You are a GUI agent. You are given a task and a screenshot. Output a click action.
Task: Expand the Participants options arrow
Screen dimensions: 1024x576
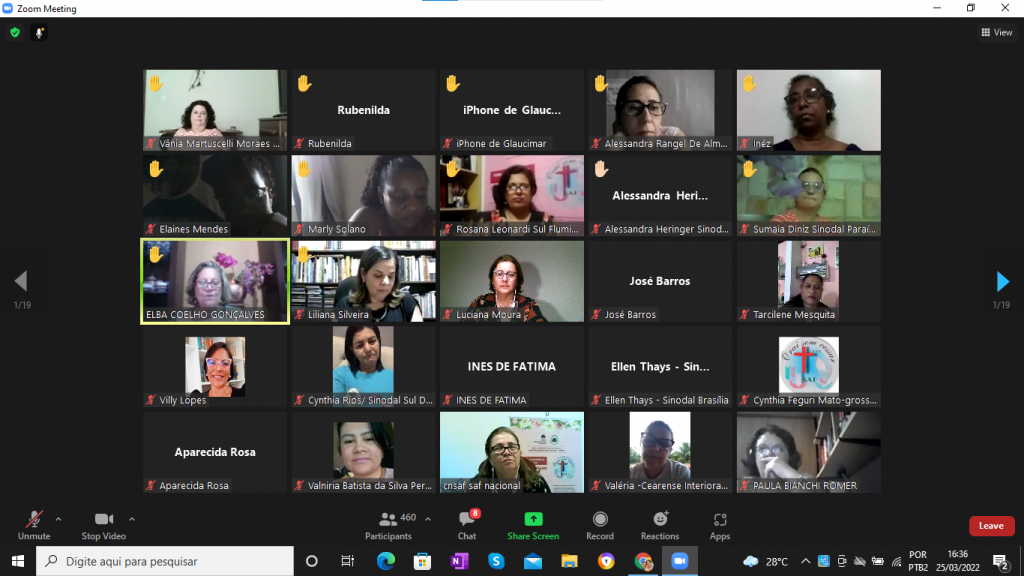click(429, 519)
